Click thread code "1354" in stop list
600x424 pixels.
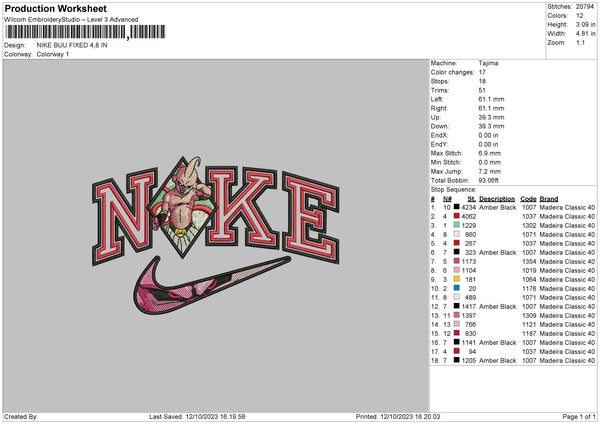[529, 262]
